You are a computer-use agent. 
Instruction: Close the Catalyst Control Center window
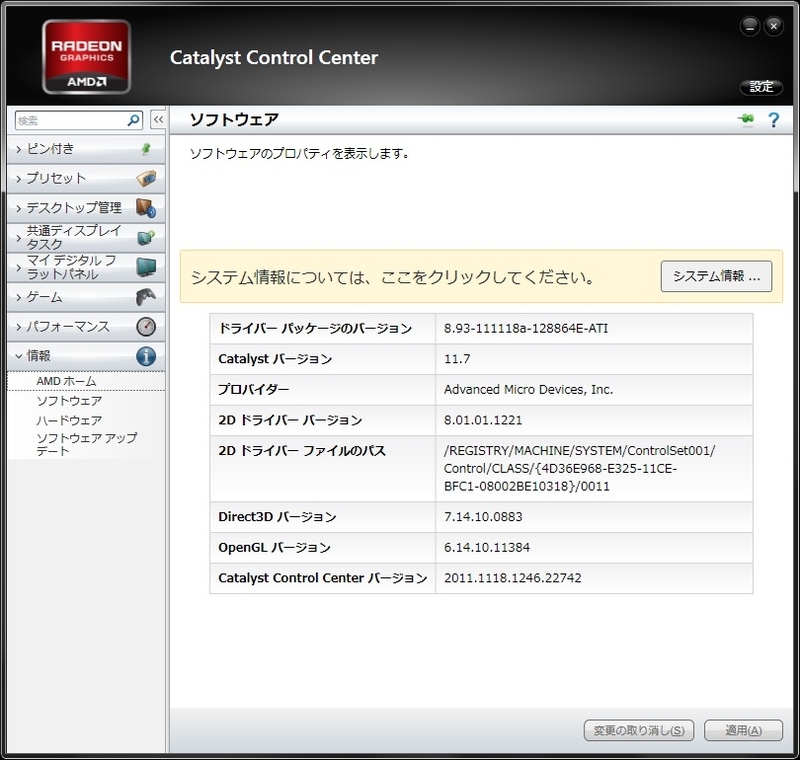[x=773, y=27]
